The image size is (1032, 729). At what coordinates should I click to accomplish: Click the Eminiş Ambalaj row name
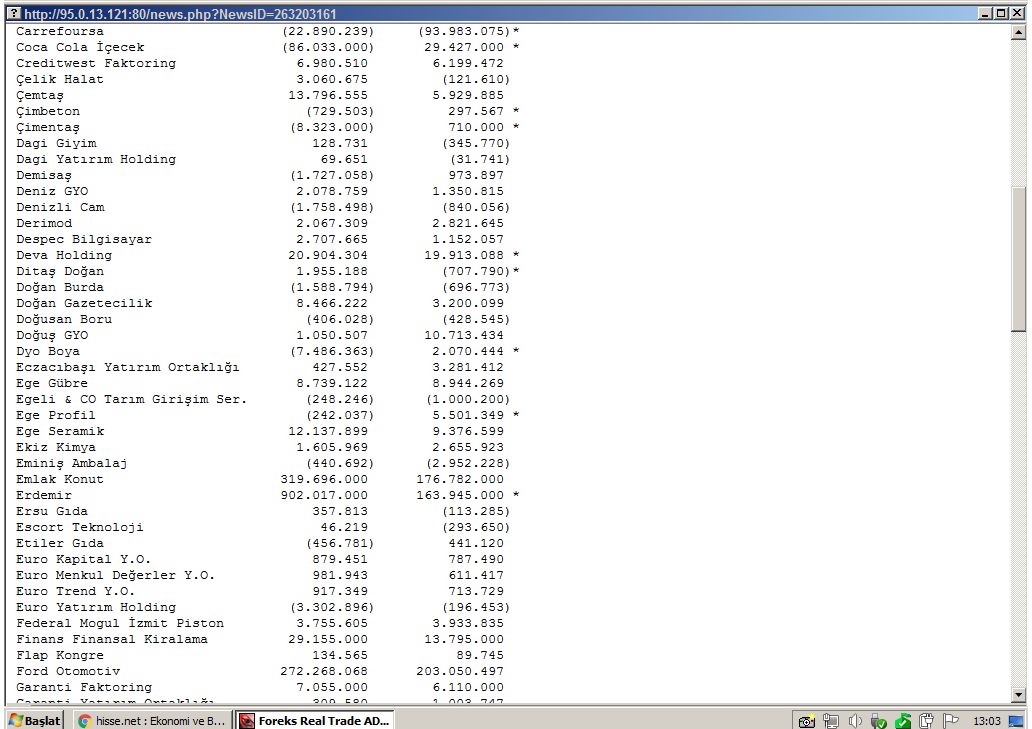pyautogui.click(x=72, y=463)
